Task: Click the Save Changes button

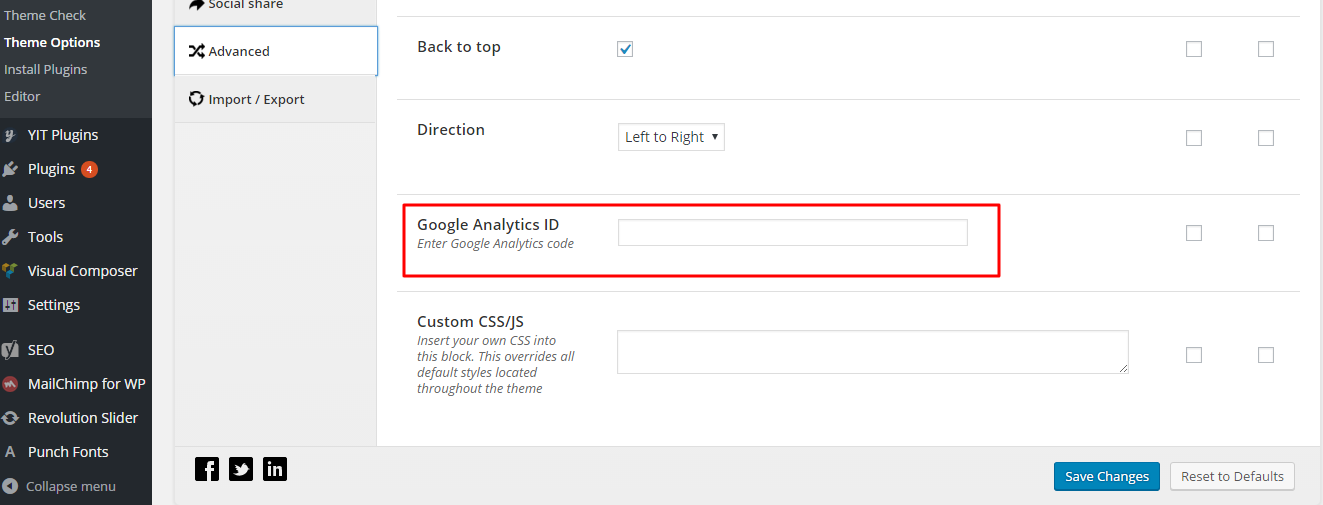Action: pos(1107,476)
